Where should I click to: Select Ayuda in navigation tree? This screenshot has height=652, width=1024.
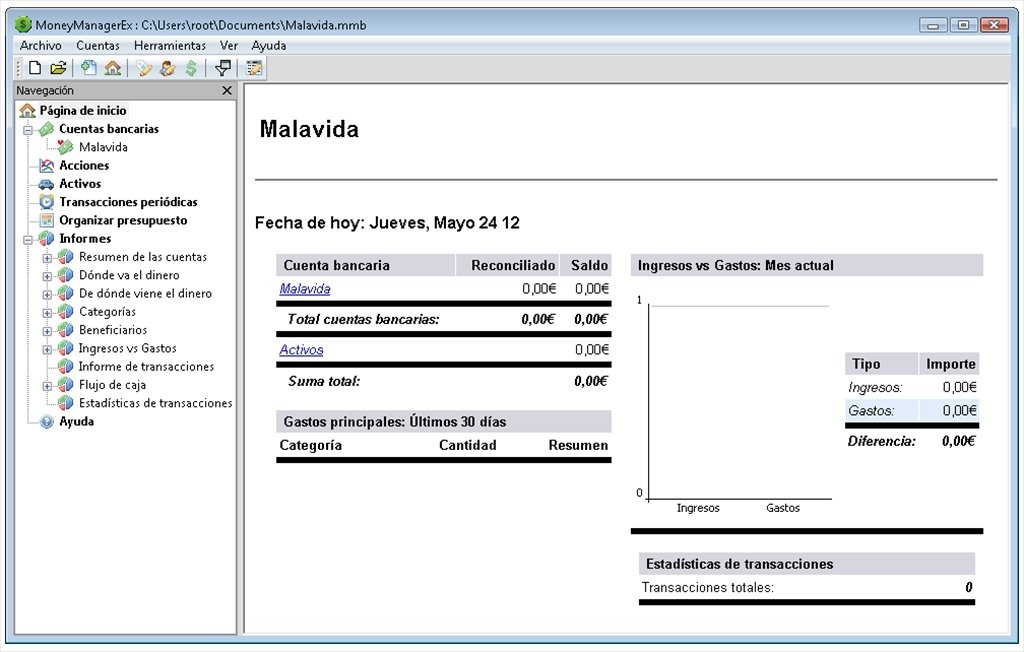[76, 421]
